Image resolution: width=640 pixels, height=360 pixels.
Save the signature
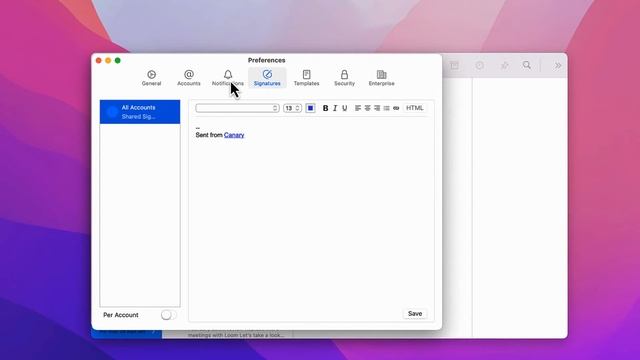(x=415, y=313)
